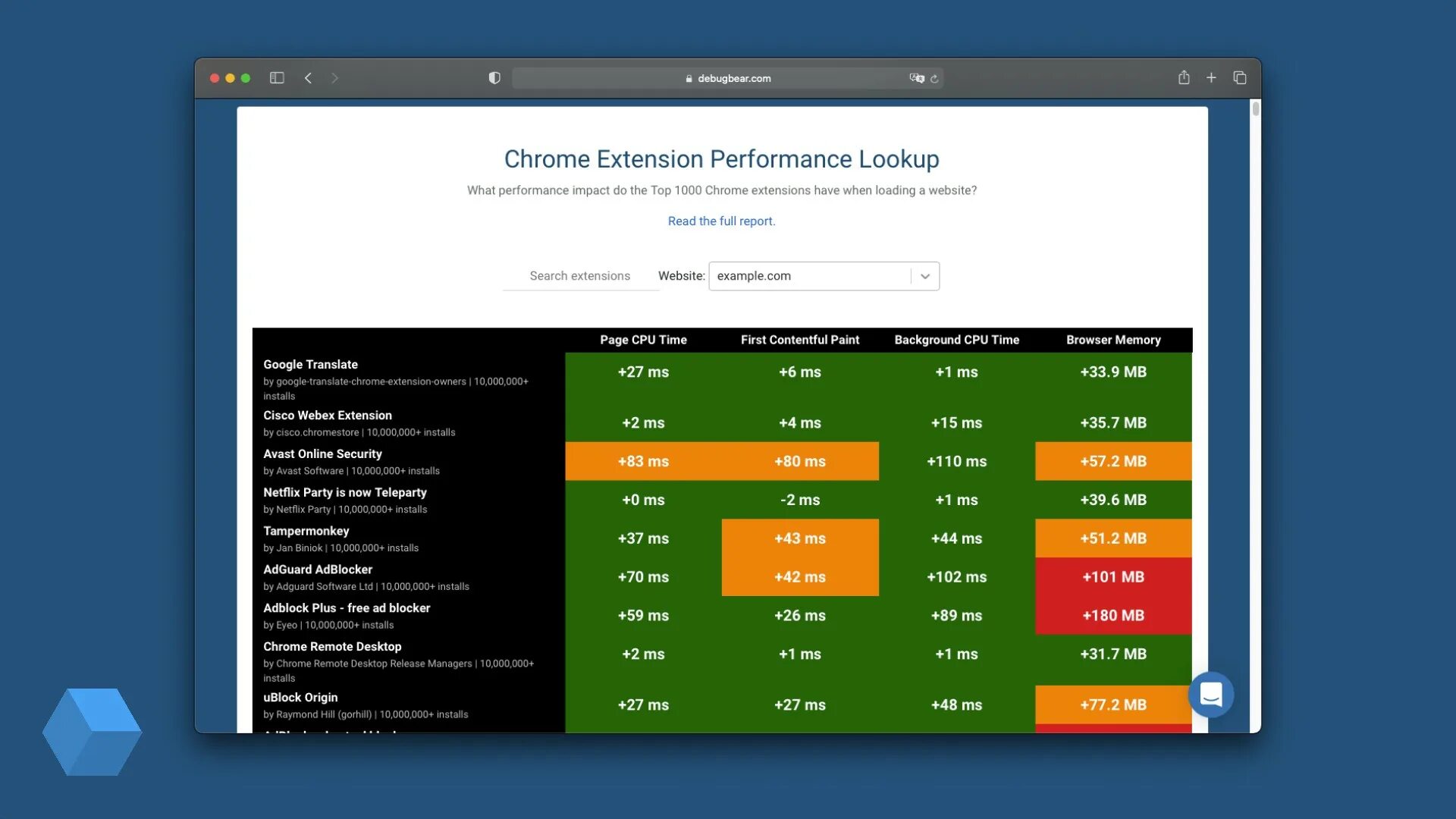1456x819 pixels.
Task: Click Avast's +57.2 MB memory cell
Action: [1113, 461]
